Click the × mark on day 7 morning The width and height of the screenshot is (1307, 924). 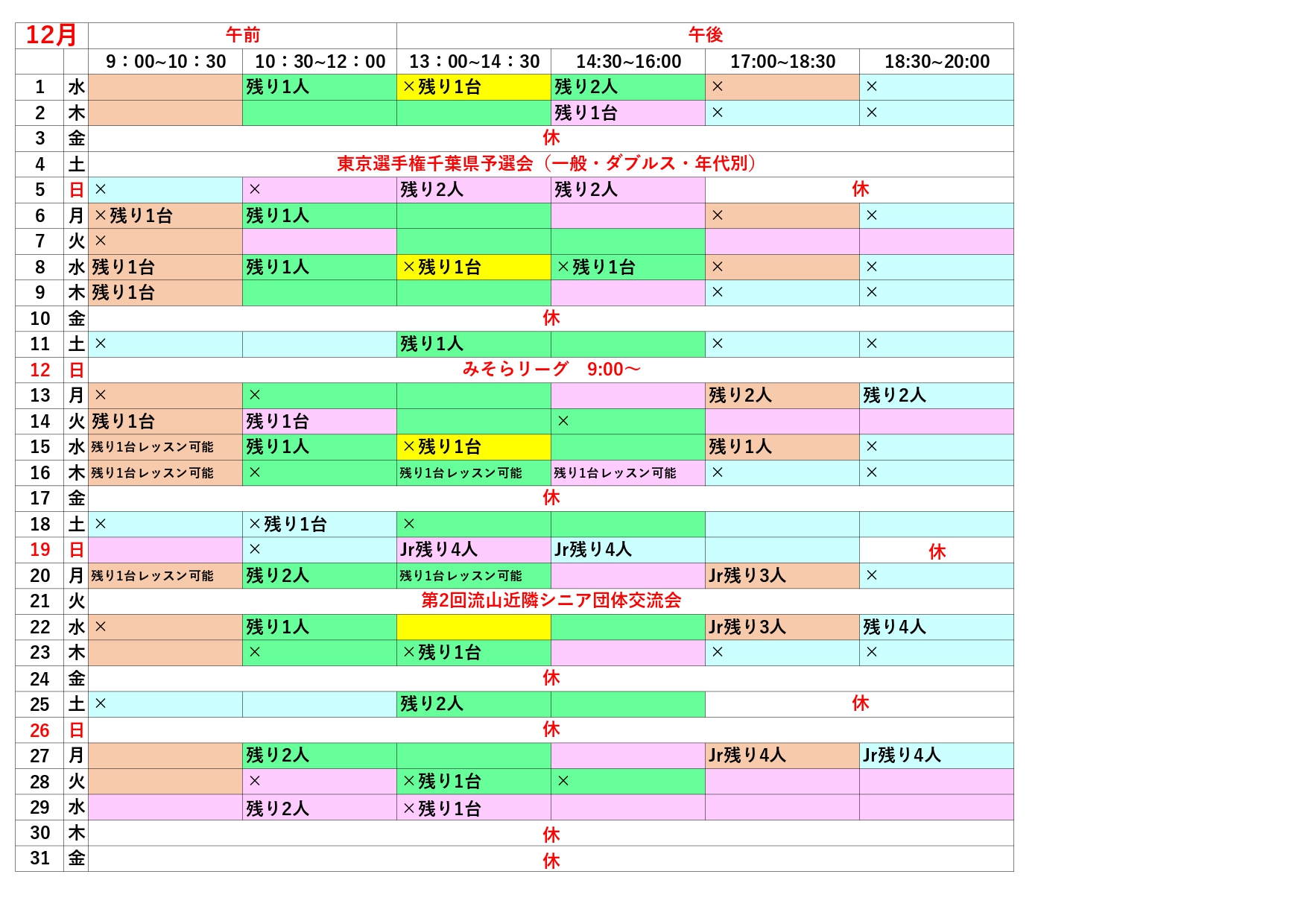(x=101, y=241)
